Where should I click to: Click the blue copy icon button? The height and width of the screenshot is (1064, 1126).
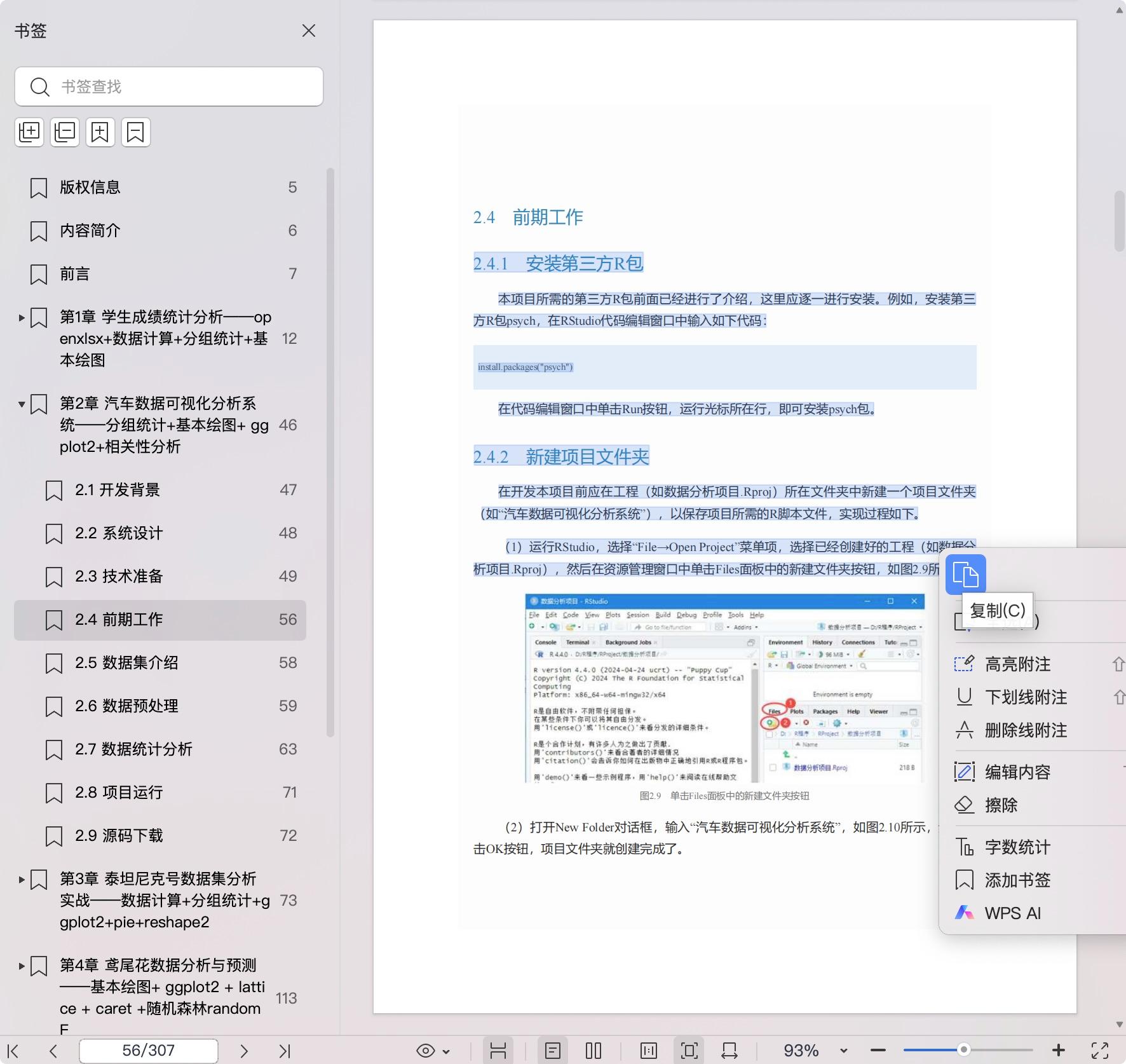click(965, 575)
